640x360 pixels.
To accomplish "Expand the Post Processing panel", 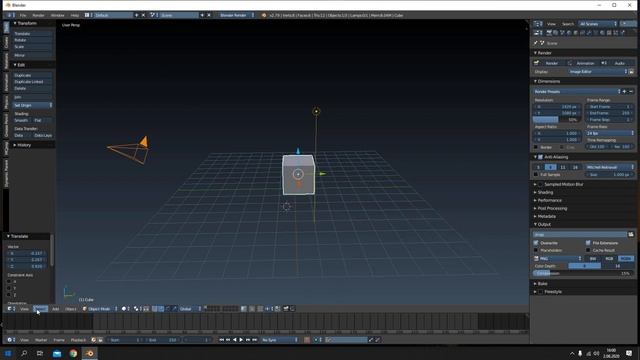I will point(551,208).
